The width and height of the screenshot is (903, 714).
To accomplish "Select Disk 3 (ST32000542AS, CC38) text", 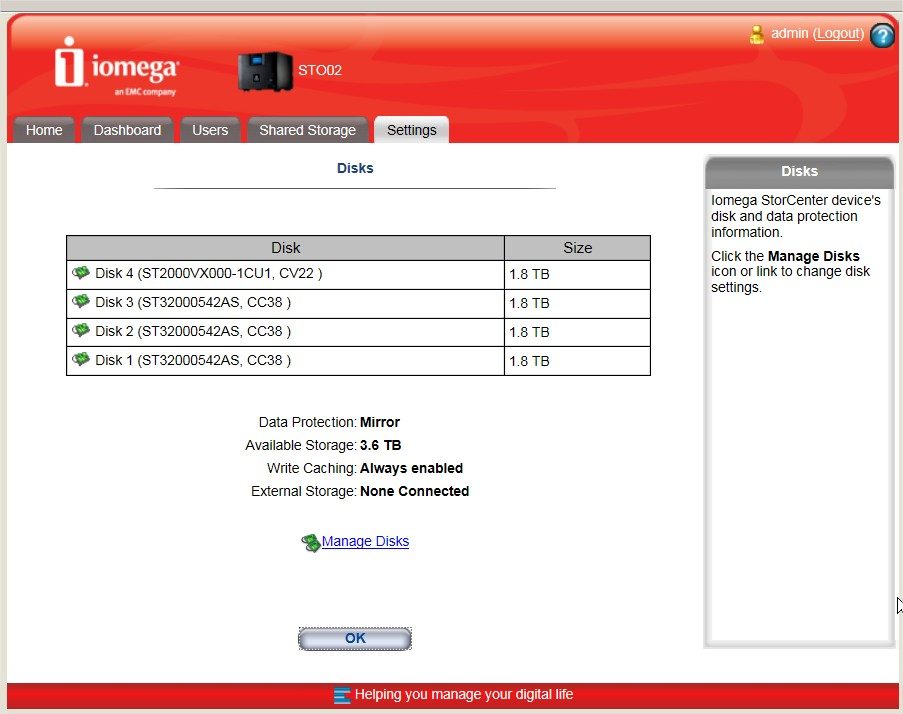I will coord(193,302).
